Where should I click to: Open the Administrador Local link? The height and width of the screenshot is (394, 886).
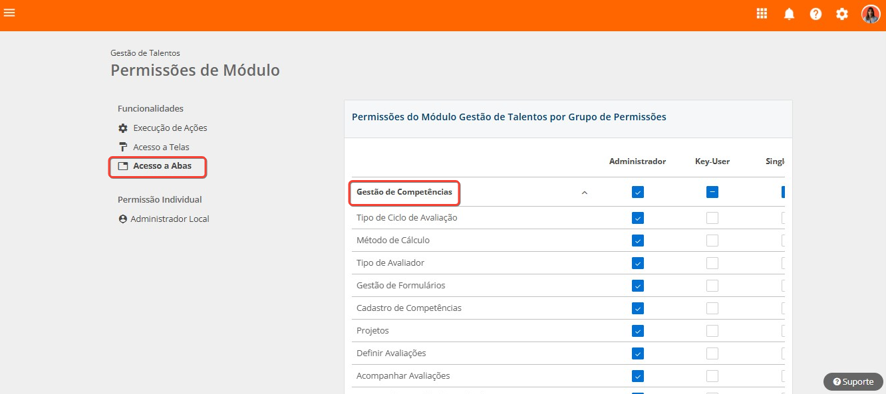pyautogui.click(x=170, y=219)
